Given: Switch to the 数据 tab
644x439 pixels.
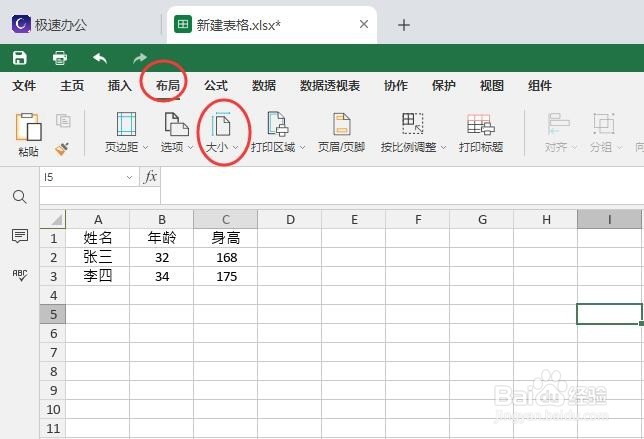Looking at the screenshot, I should click(x=264, y=85).
